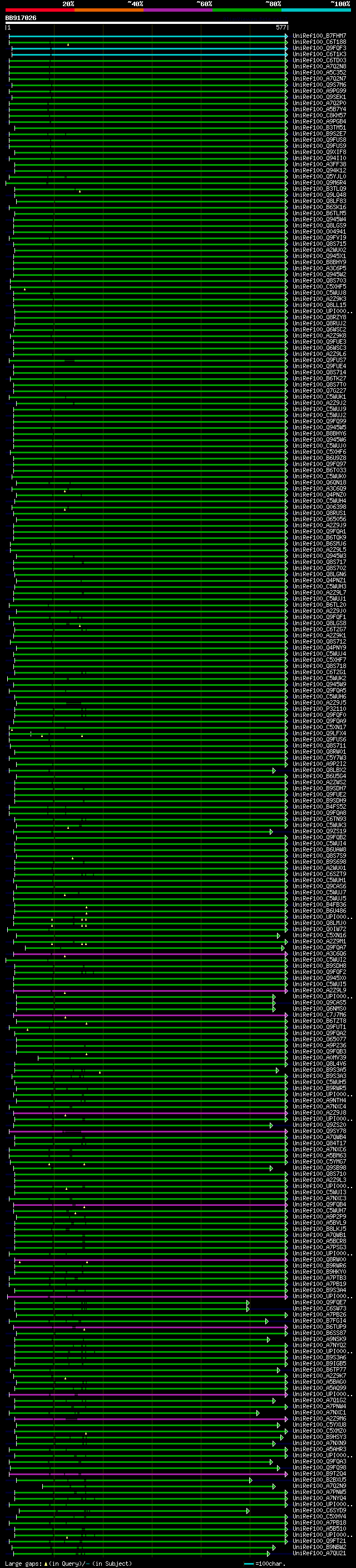Click the UniRef100_O04941 label
Viewport: 356px width, 1568px height.
click(x=319, y=232)
